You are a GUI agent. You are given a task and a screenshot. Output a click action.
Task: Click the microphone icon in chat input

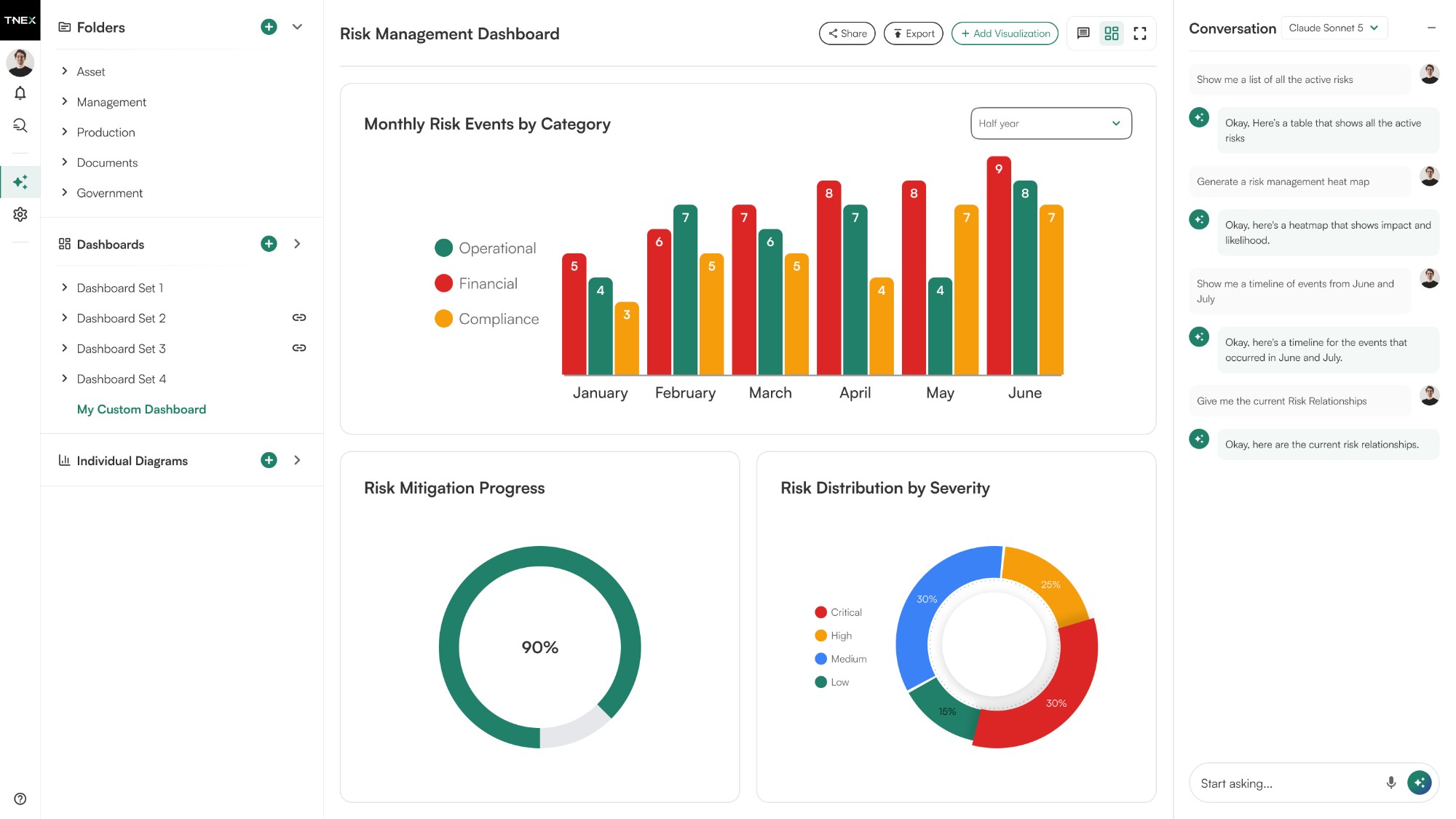click(1391, 783)
